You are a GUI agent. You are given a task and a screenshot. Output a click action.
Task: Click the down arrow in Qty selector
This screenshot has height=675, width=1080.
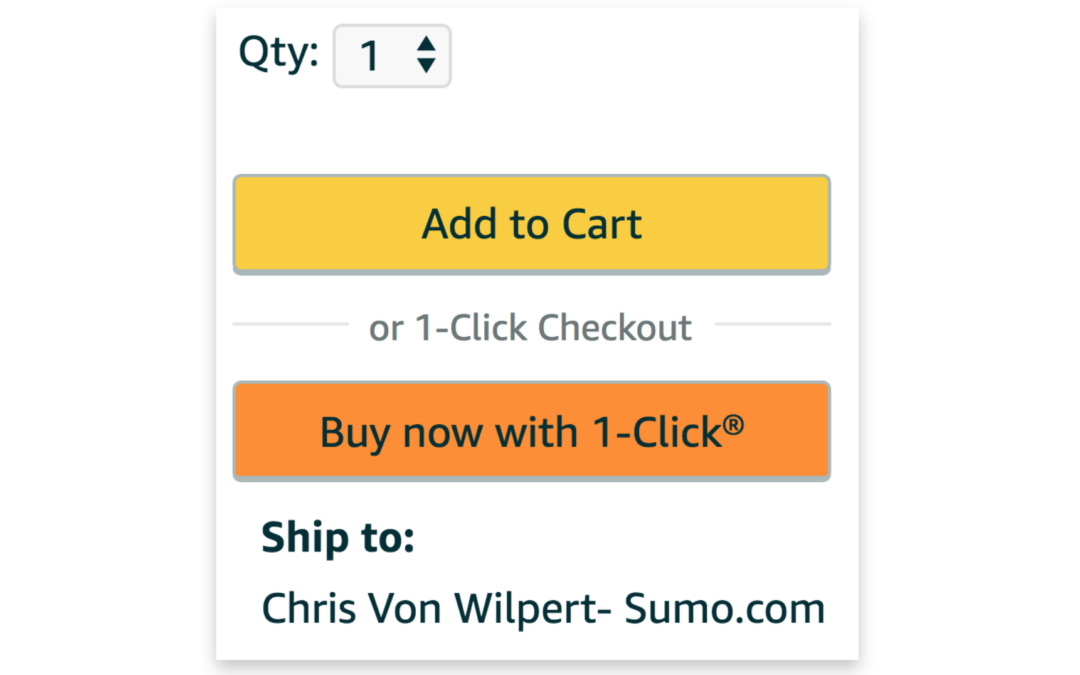426,66
